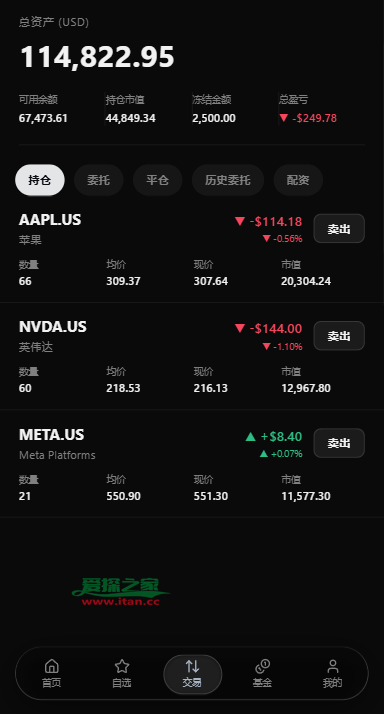Tap the 自选 star icon
The image size is (384, 714).
122,666
